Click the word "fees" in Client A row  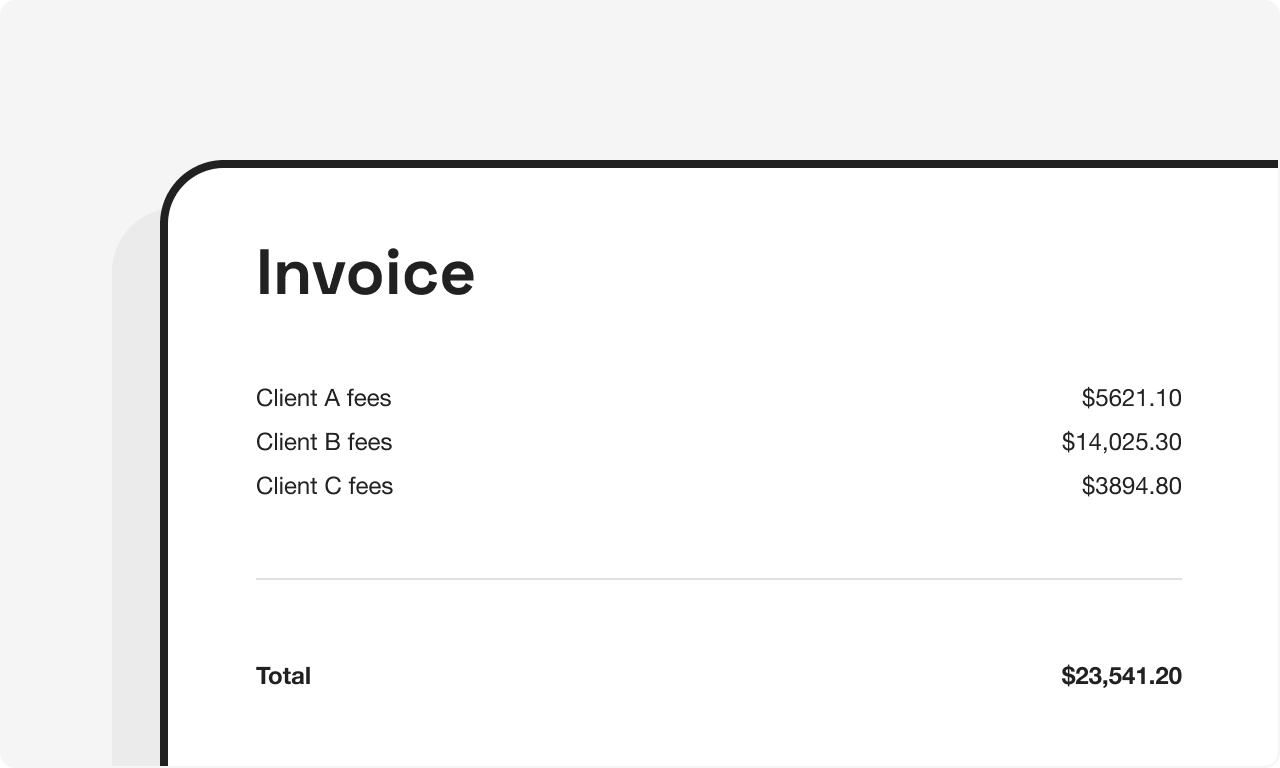pos(369,398)
